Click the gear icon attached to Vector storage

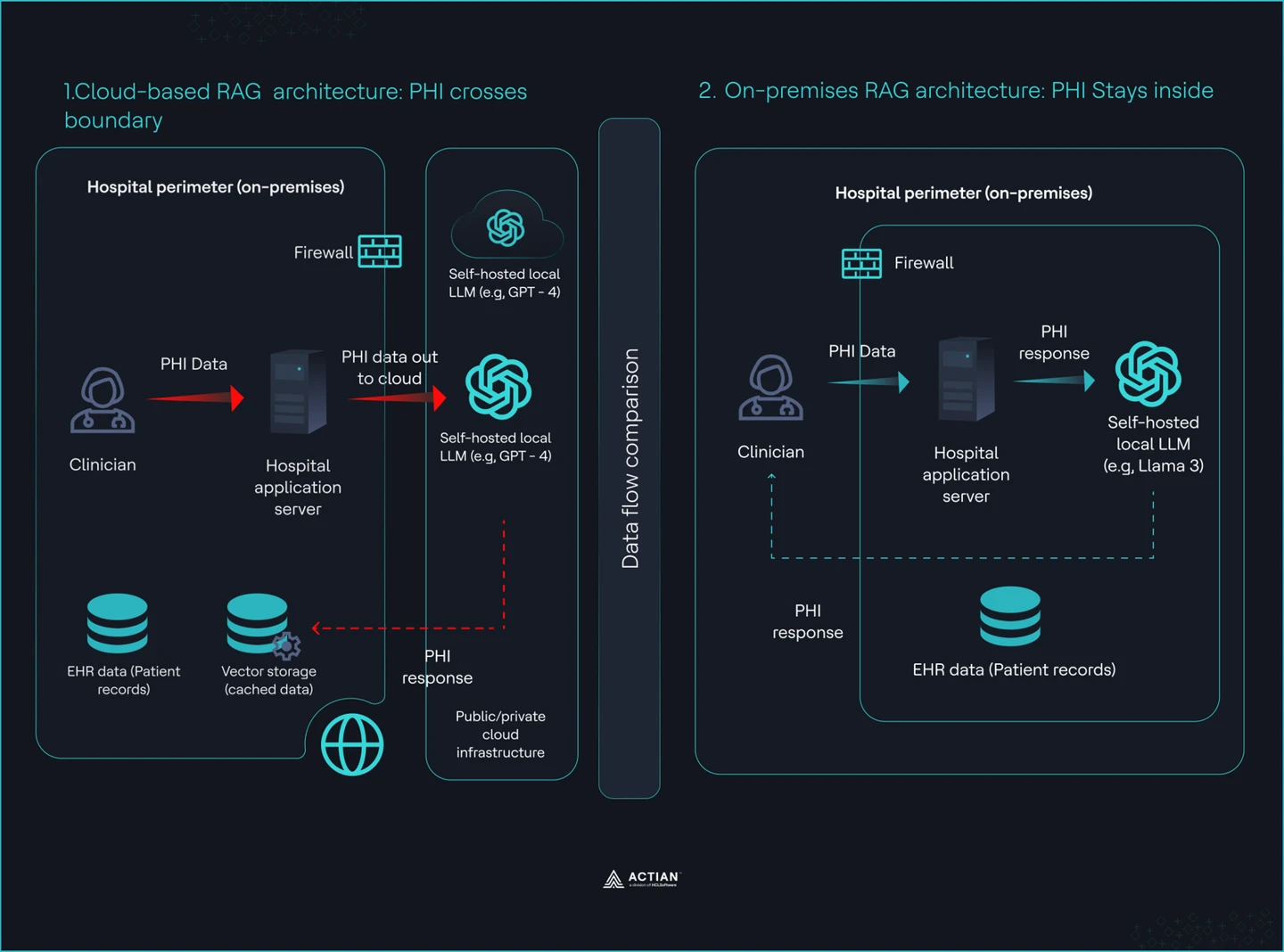pyautogui.click(x=287, y=645)
